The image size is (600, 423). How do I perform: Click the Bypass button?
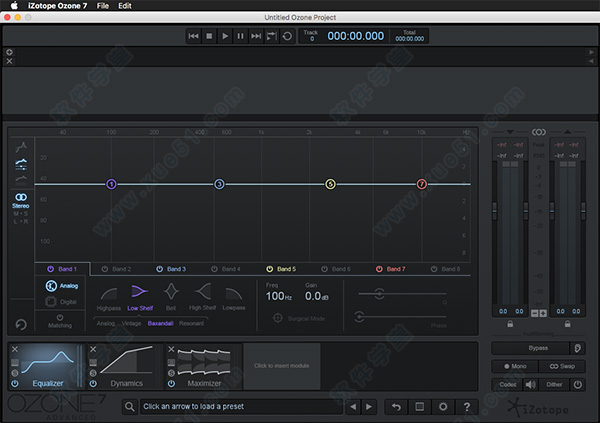531,348
